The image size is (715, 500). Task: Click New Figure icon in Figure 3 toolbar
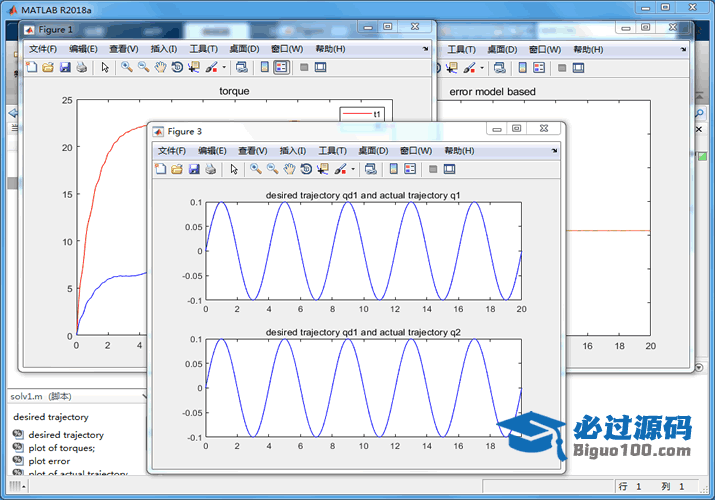coord(161,169)
